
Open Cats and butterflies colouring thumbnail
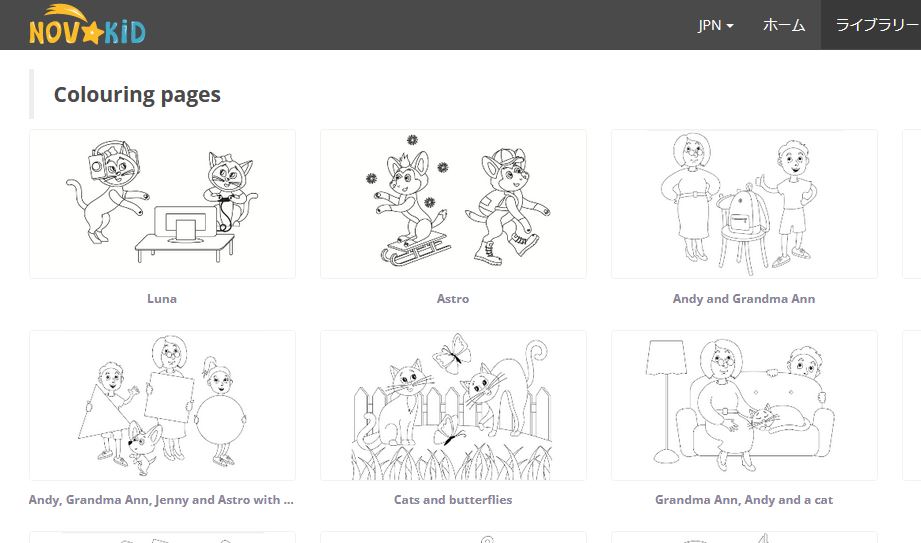453,405
